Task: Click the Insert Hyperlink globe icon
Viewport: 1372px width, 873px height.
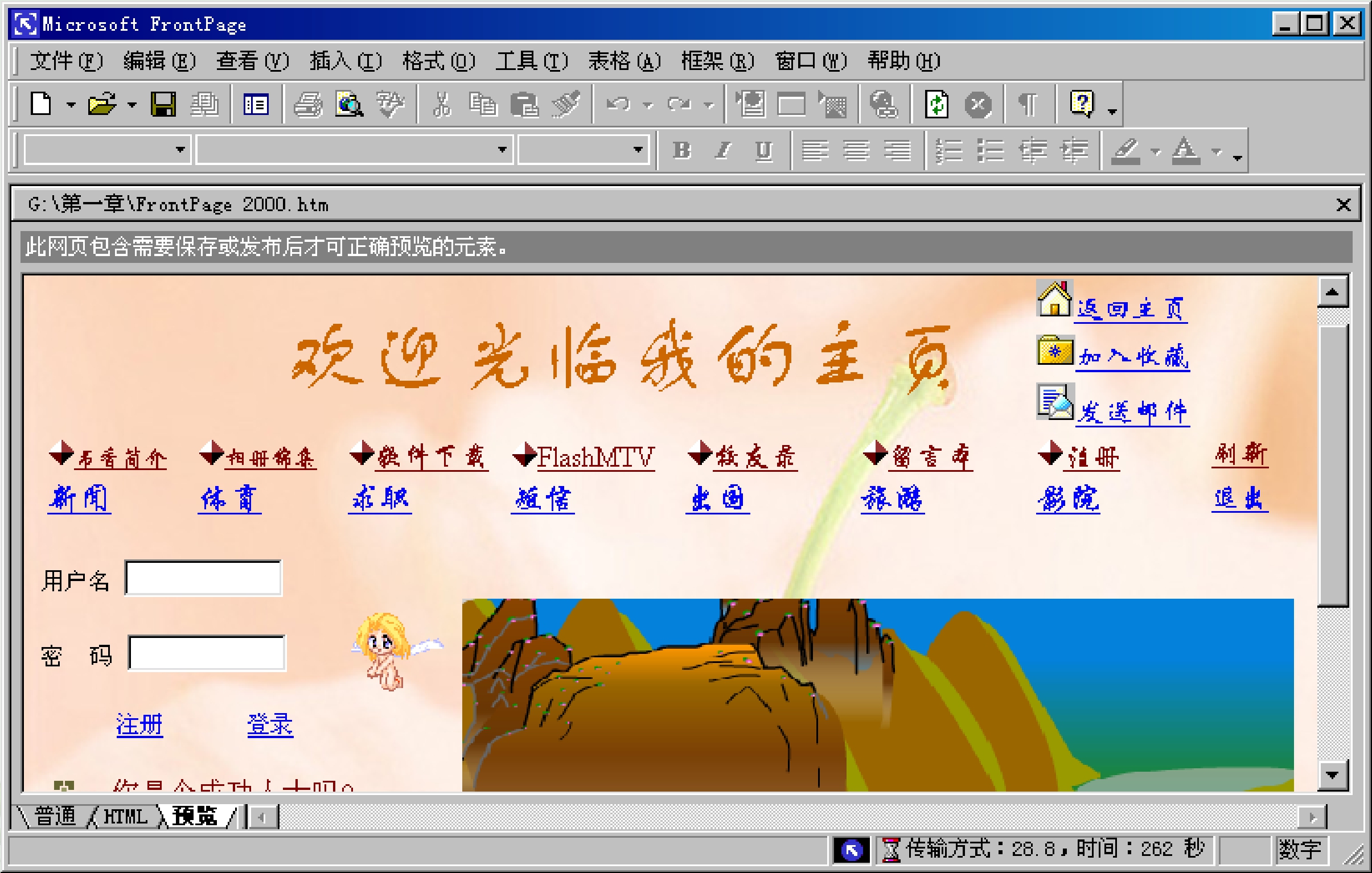Action: [883, 105]
